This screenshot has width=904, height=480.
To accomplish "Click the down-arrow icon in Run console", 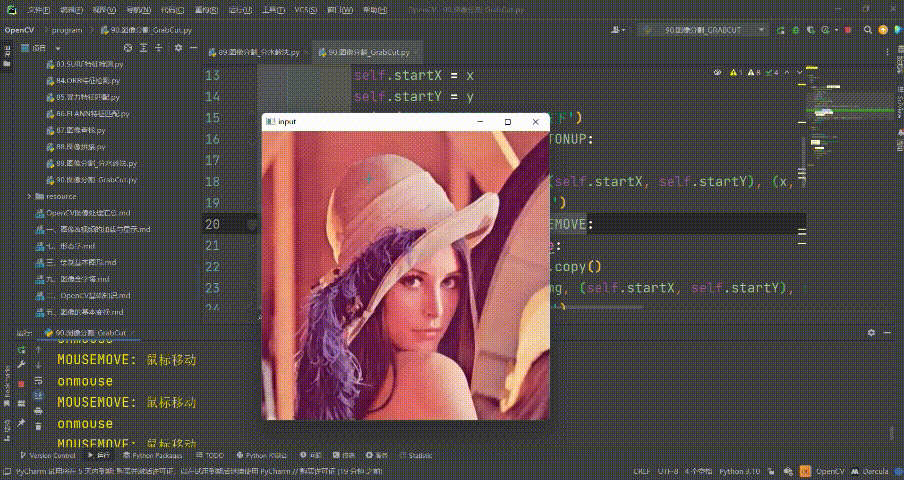I will (39, 365).
